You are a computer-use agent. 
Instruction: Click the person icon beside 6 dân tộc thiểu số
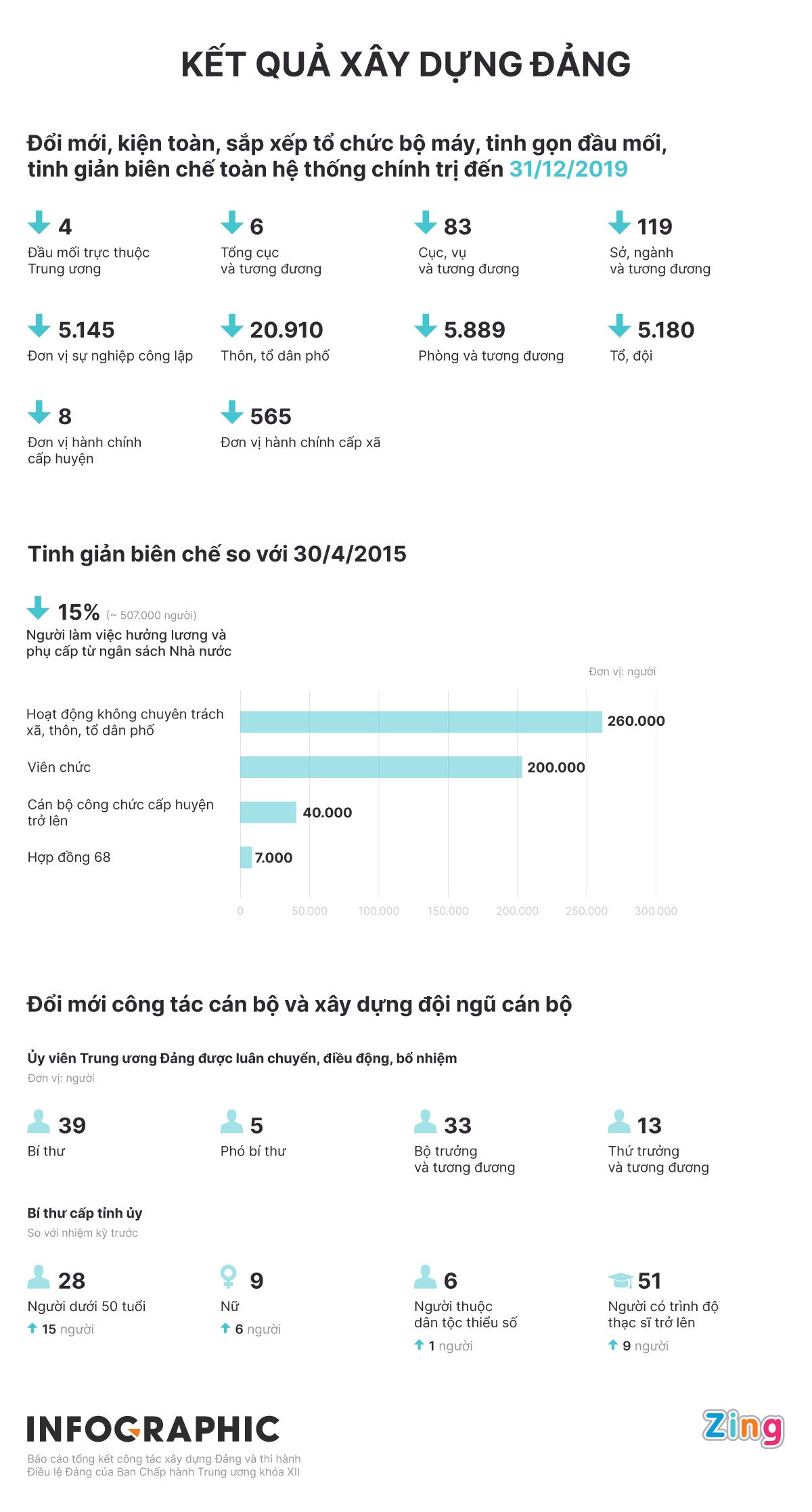pyautogui.click(x=425, y=1277)
